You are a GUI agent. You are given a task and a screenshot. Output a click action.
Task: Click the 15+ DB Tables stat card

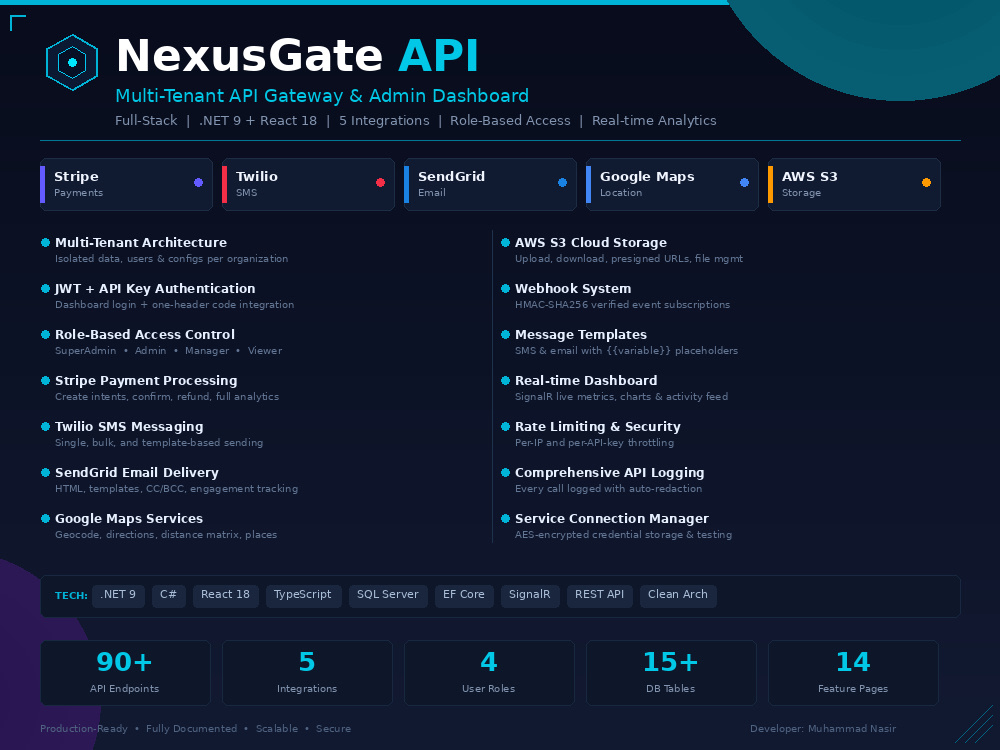click(671, 673)
